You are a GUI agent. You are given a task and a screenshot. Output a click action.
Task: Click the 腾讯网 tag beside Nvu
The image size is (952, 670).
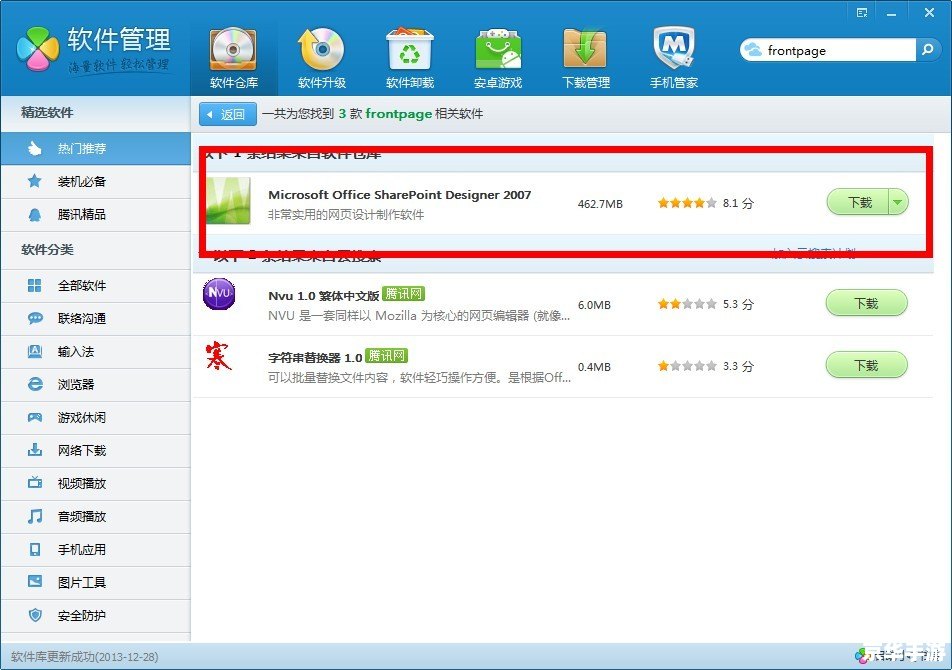coord(404,294)
